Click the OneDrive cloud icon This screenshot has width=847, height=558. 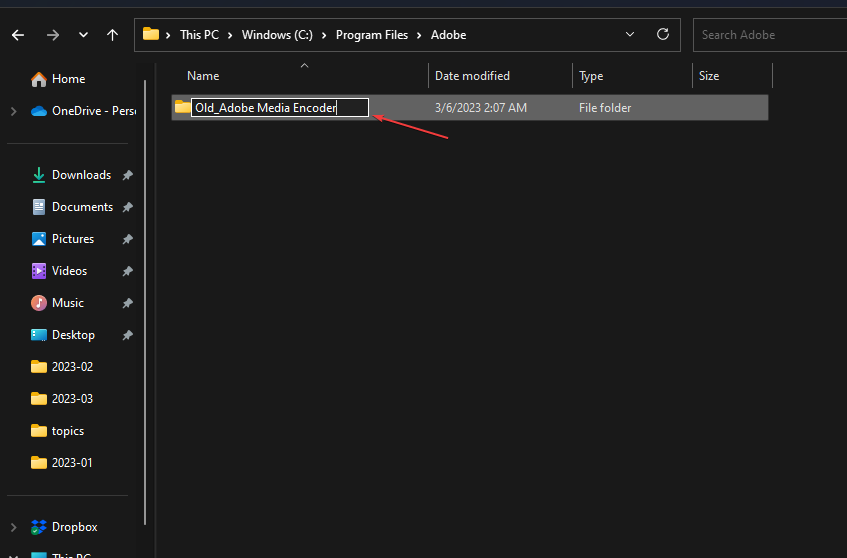(x=39, y=111)
